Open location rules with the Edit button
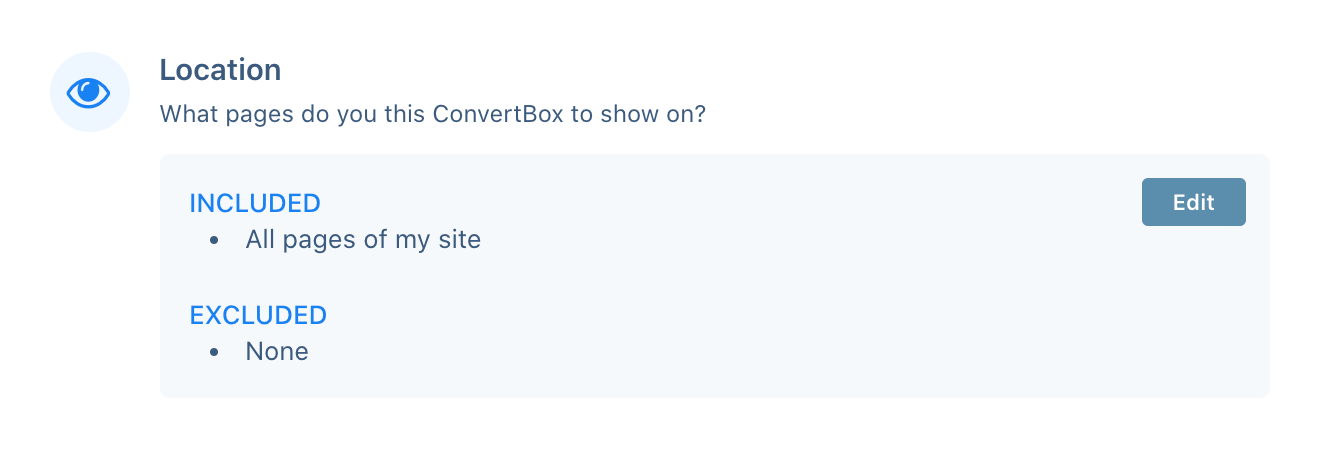The width and height of the screenshot is (1340, 464). pyautogui.click(x=1193, y=202)
